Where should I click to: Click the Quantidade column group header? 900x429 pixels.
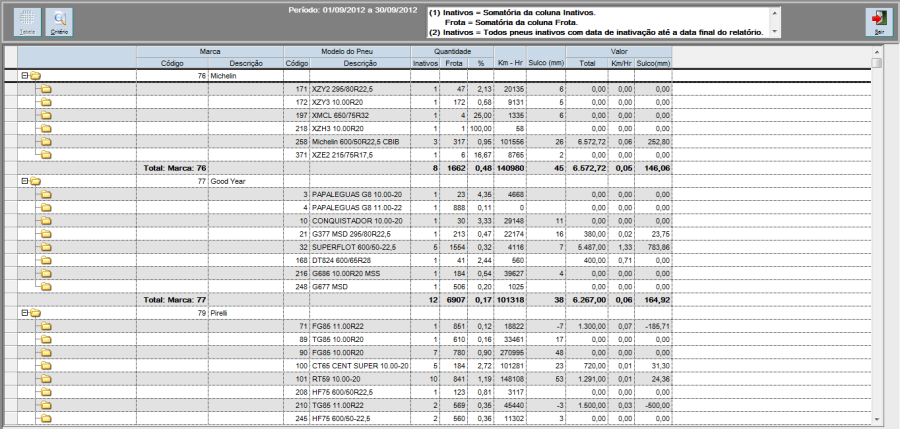452,52
